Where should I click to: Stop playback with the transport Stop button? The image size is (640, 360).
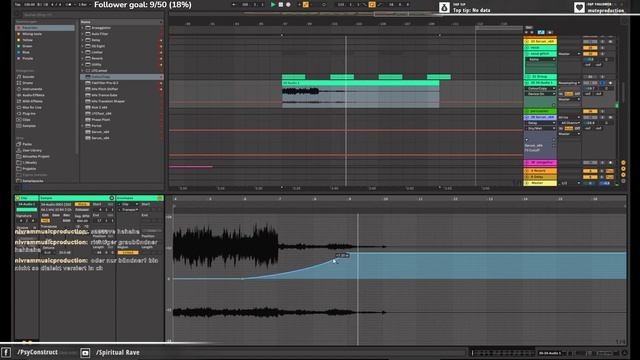coord(281,4)
